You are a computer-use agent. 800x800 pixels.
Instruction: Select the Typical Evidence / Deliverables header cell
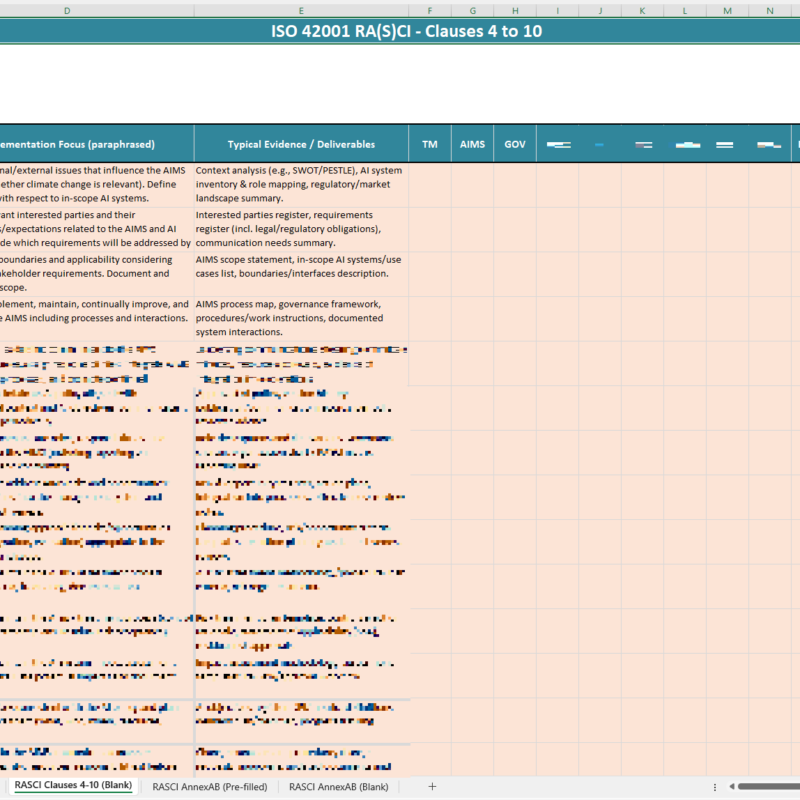(x=300, y=143)
